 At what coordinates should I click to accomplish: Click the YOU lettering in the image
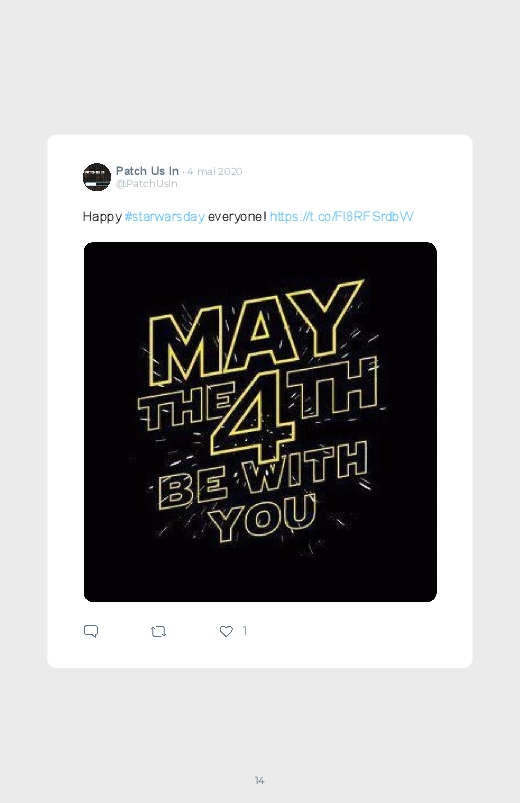coord(263,518)
